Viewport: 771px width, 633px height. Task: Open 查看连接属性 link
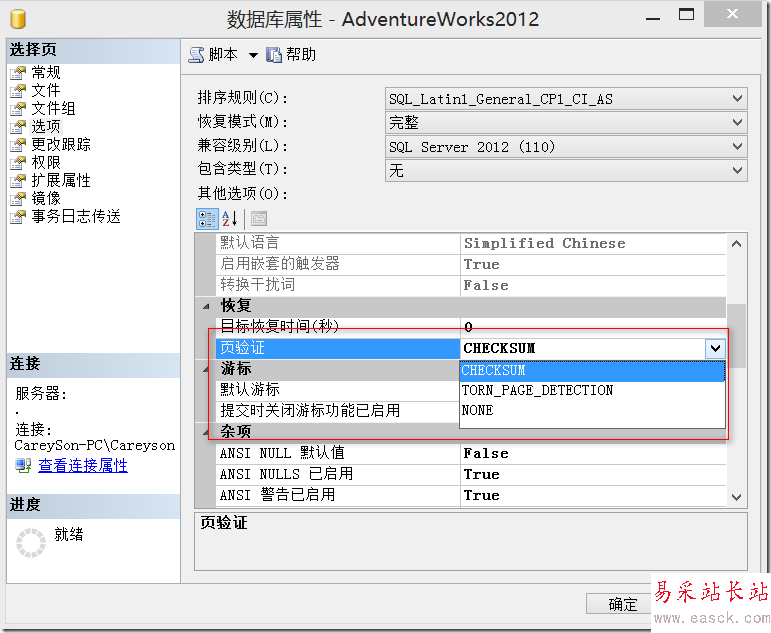click(83, 465)
